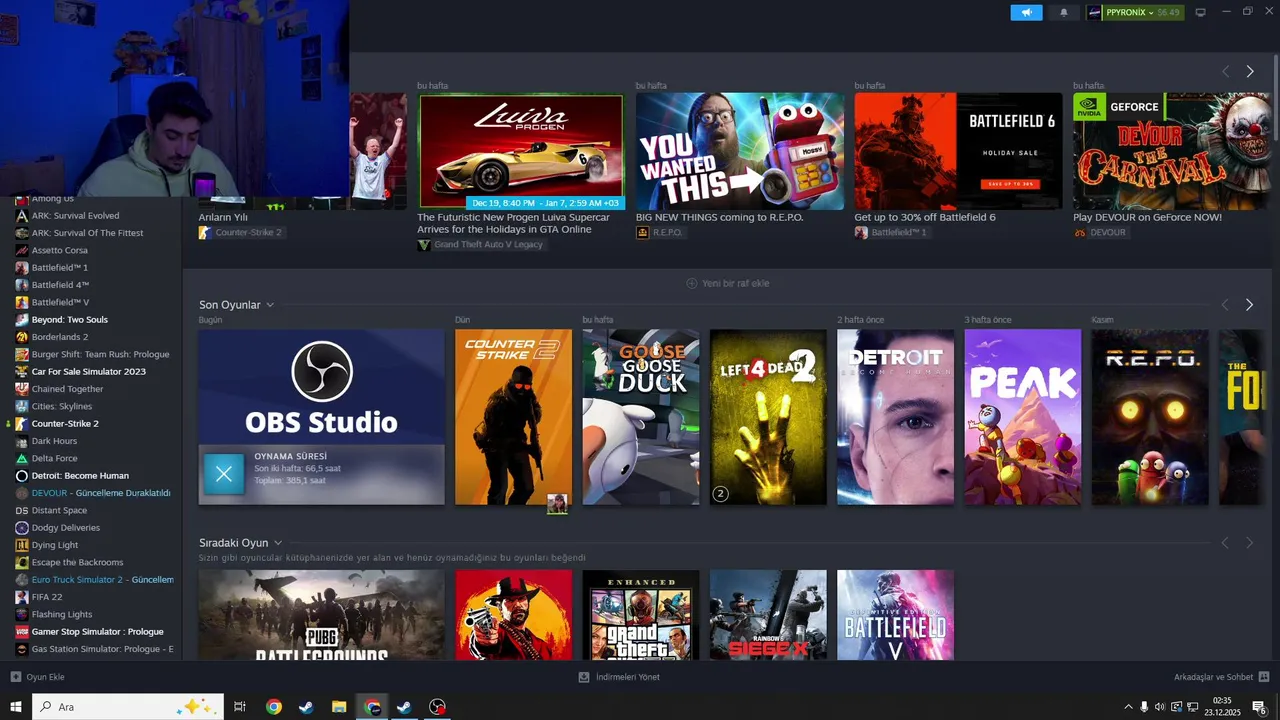1280x720 pixels.
Task: Click the Borderlands 2 icon in library list
Action: tap(22, 337)
